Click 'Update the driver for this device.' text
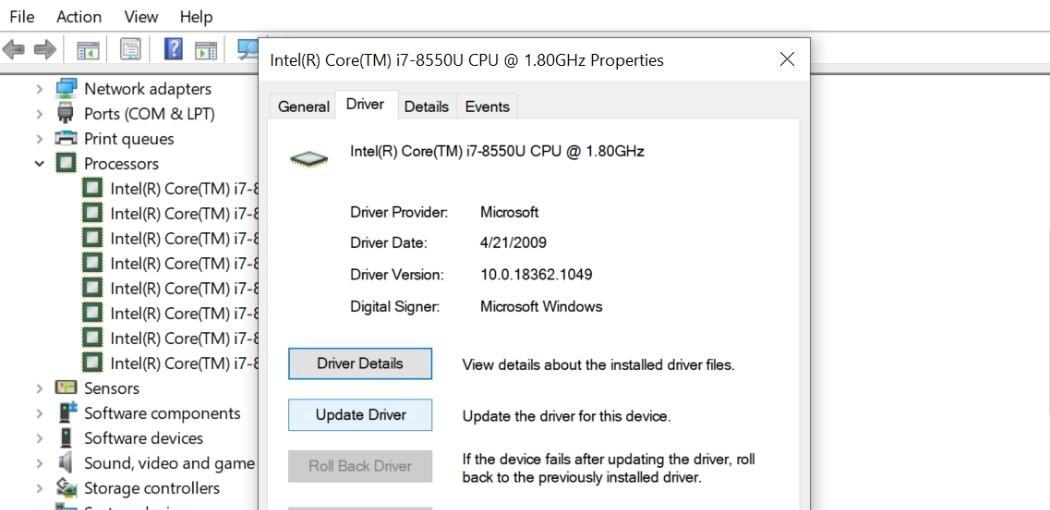Viewport: 1050px width, 510px height. click(567, 416)
